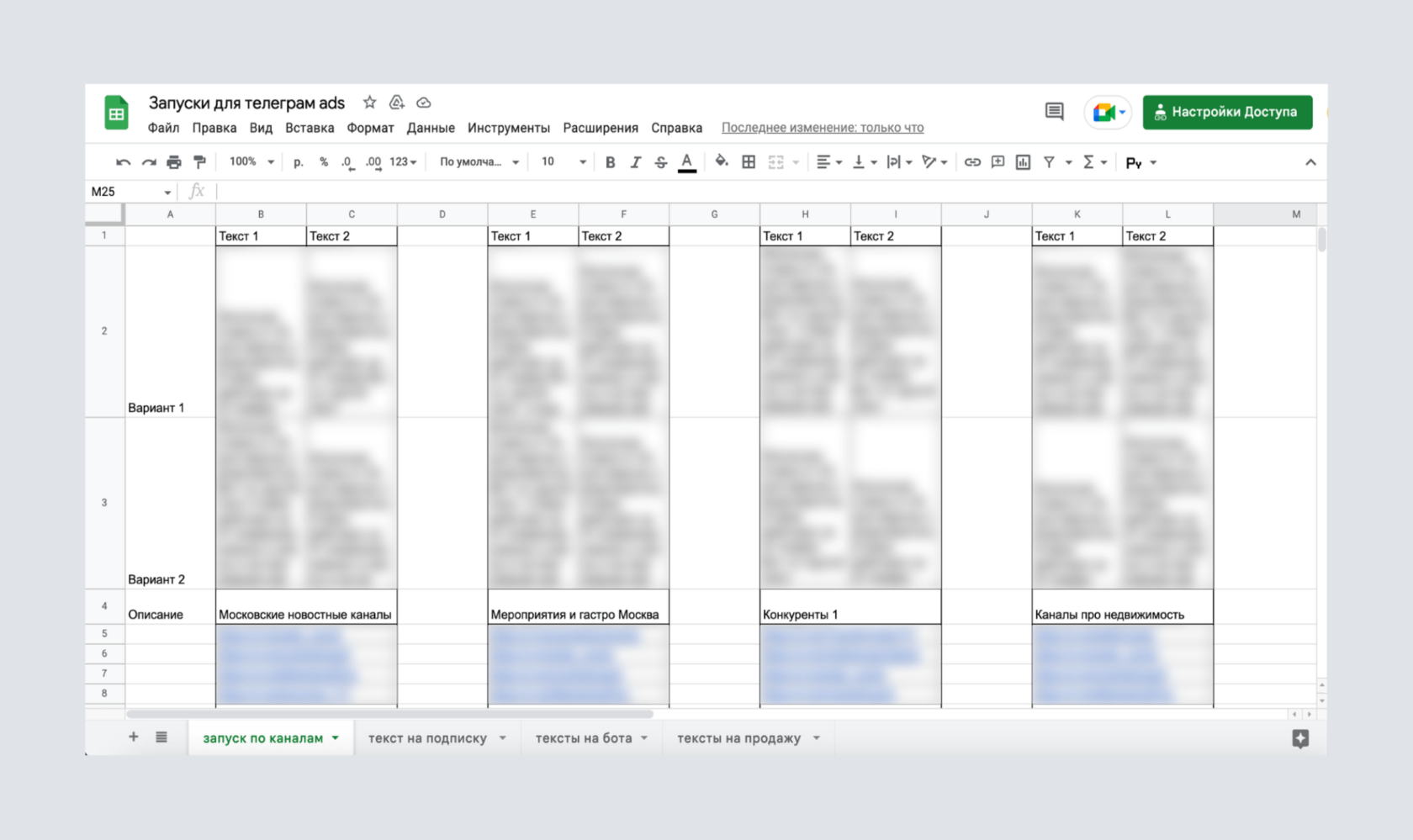The width and height of the screenshot is (1413, 840).
Task: Open the Последнее изменение: только что link
Action: point(823,128)
